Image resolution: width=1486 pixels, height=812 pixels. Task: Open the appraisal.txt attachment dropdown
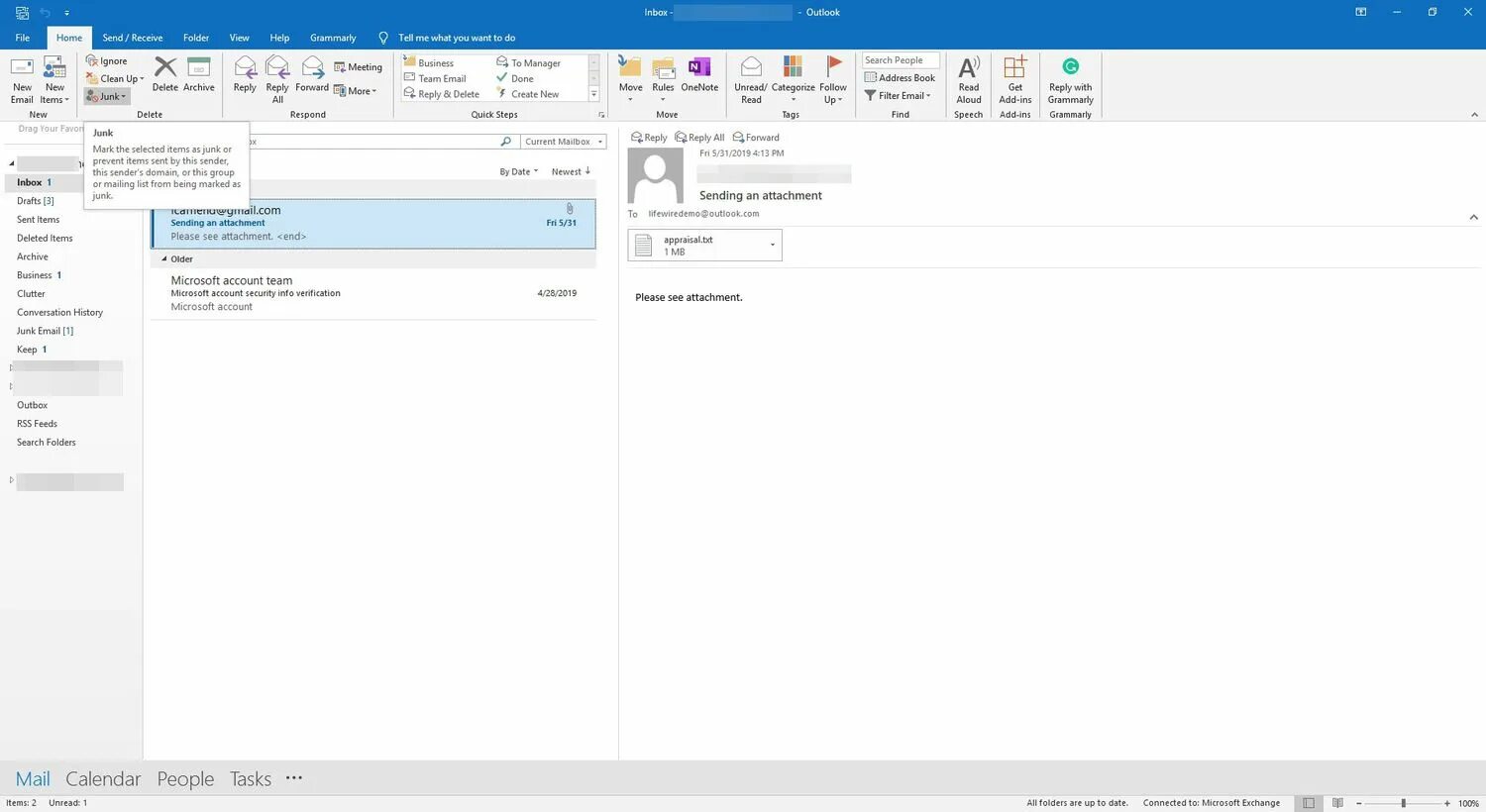(x=773, y=245)
